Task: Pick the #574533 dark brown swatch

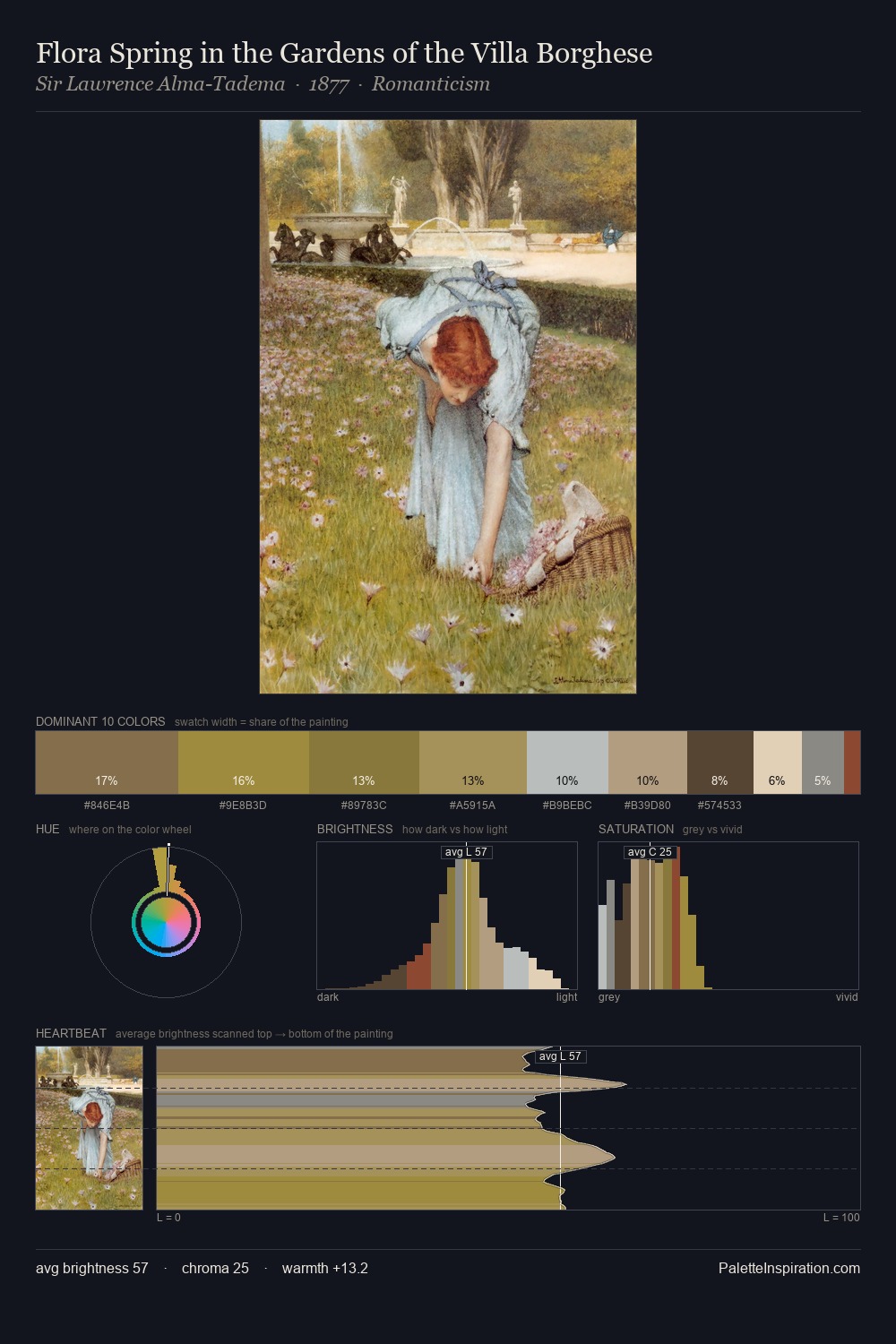Action: [720, 762]
